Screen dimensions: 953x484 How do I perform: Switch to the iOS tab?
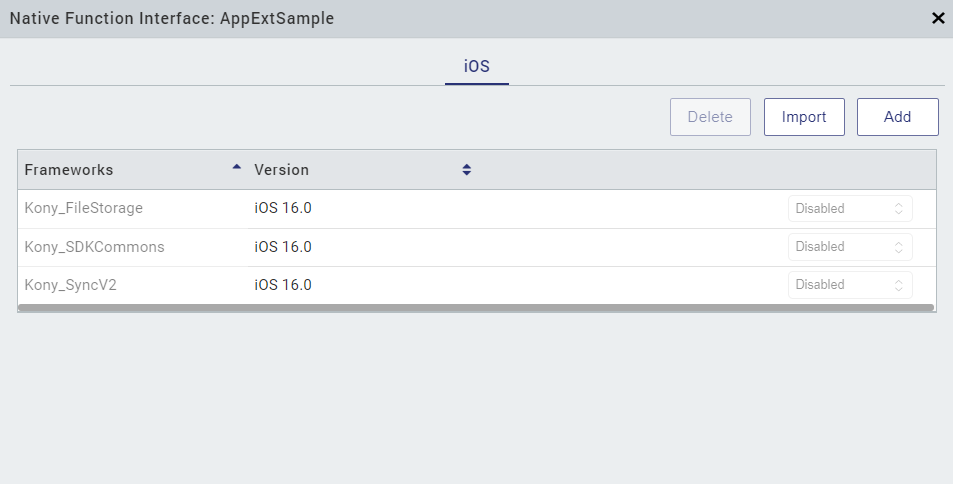click(x=477, y=66)
